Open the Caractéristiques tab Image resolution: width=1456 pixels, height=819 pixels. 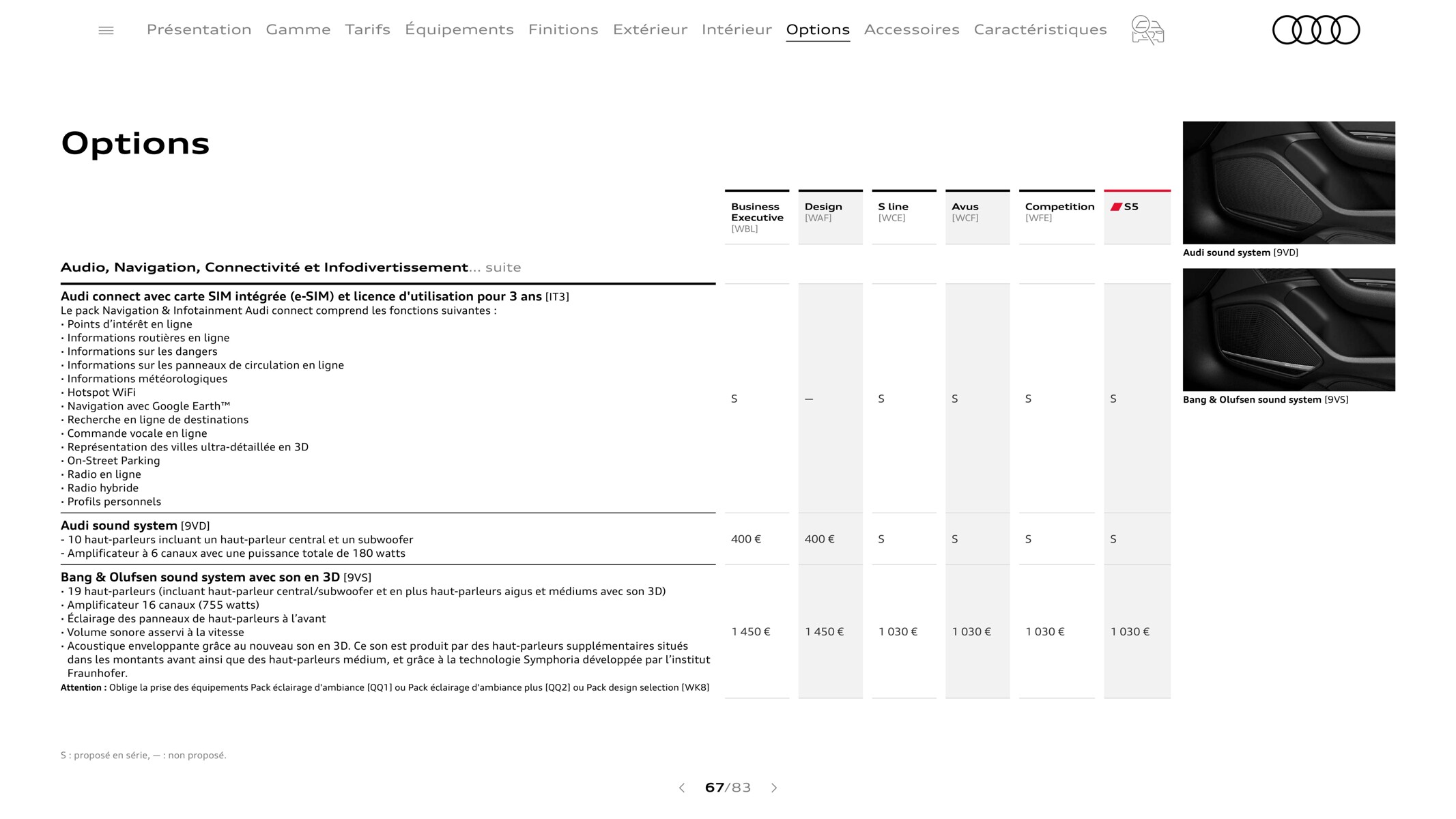point(1040,29)
